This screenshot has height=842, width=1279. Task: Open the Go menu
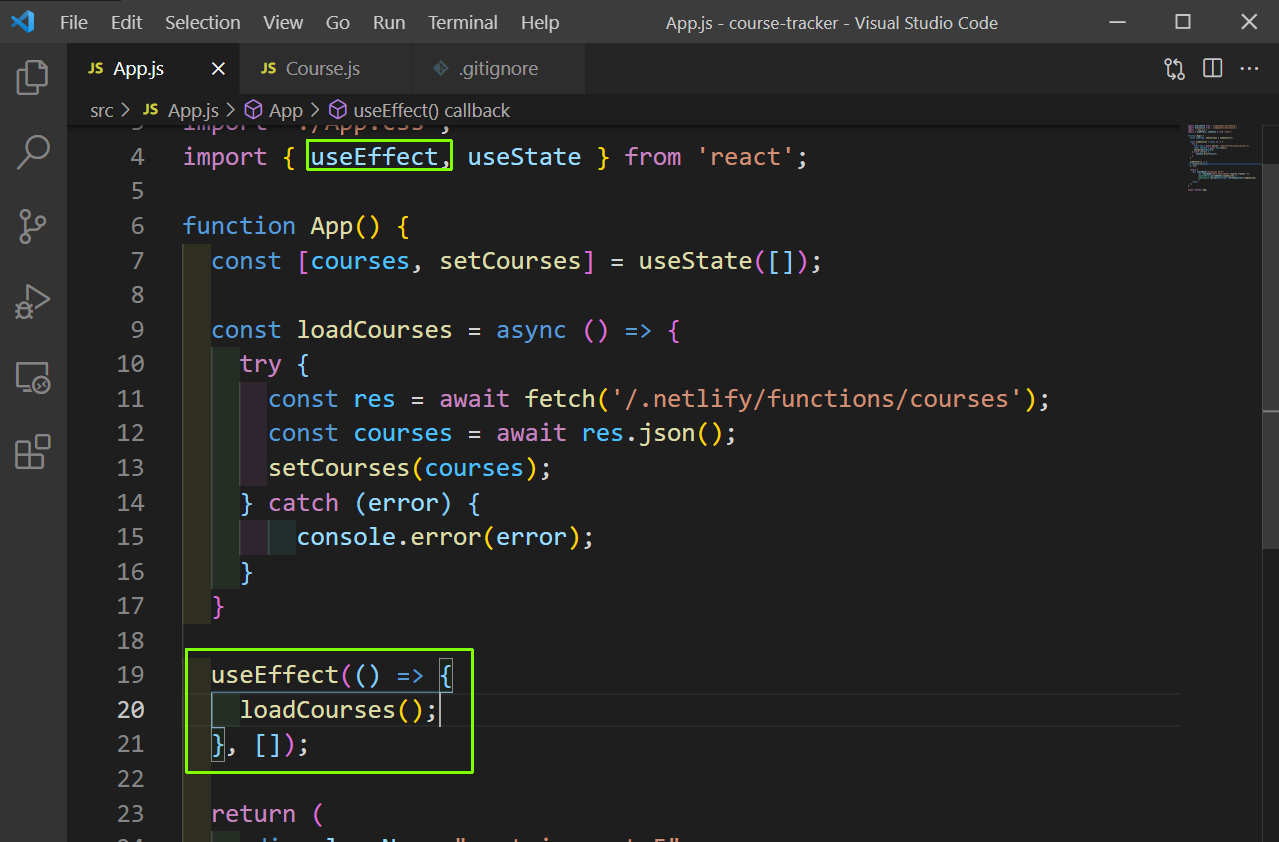click(x=338, y=22)
